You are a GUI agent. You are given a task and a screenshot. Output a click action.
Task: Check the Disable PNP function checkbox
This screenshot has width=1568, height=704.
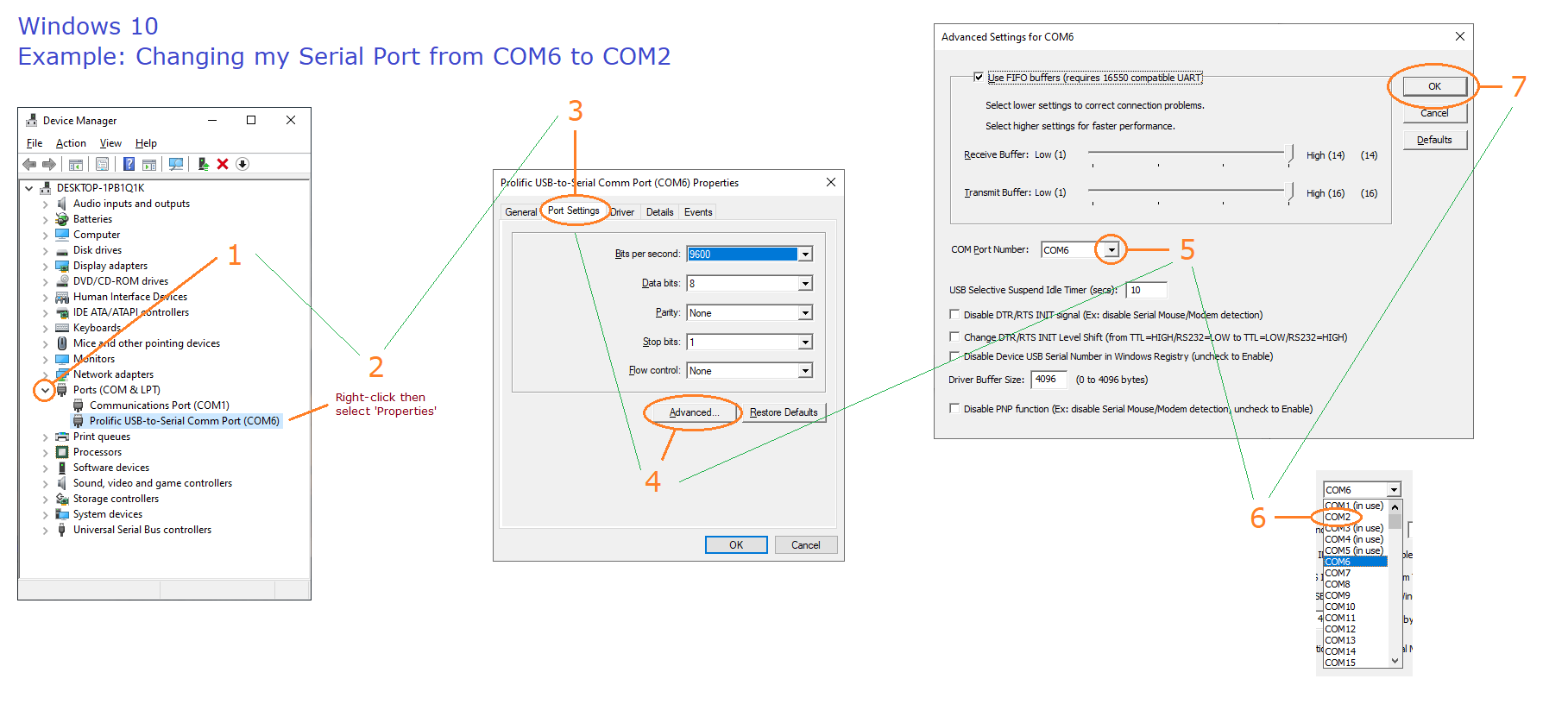point(954,409)
